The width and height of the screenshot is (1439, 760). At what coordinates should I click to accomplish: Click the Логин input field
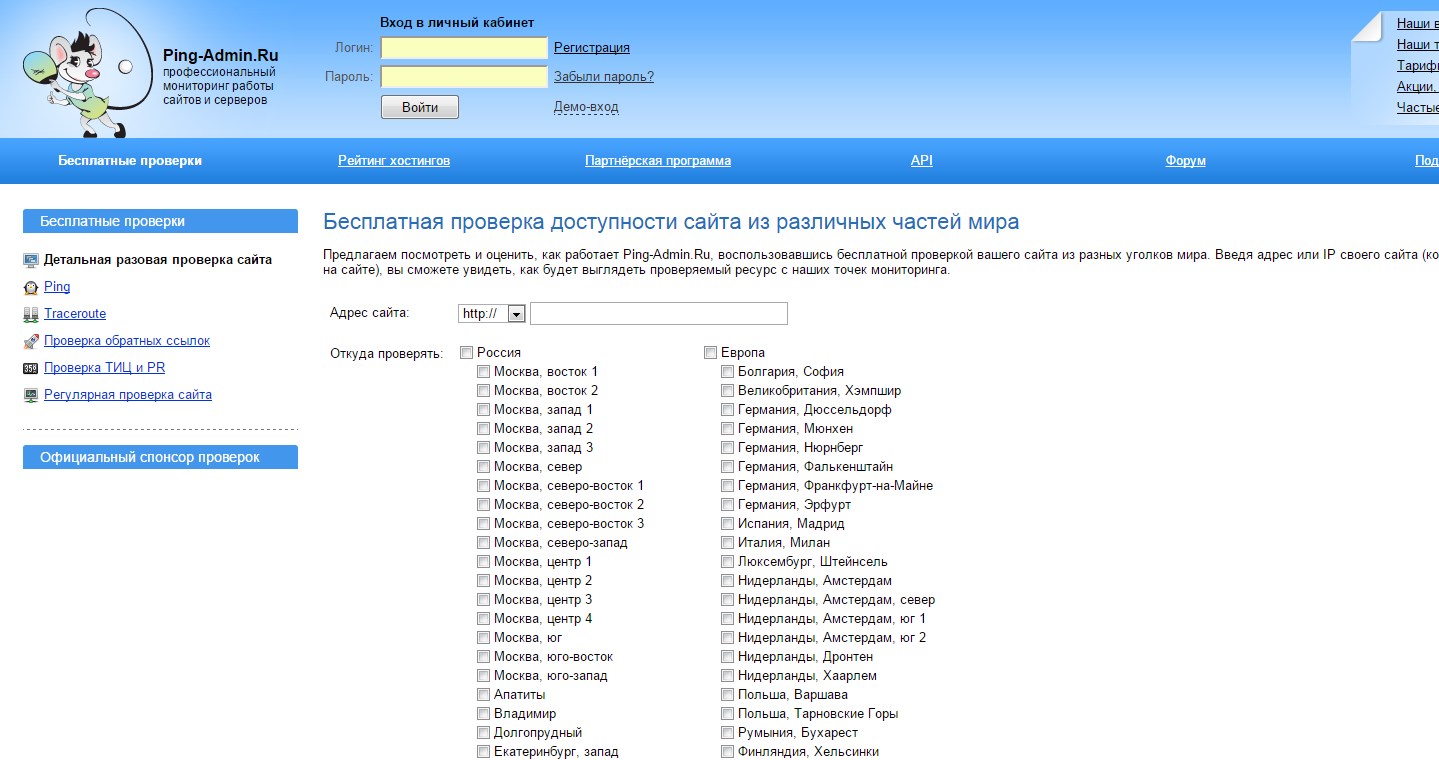point(464,48)
